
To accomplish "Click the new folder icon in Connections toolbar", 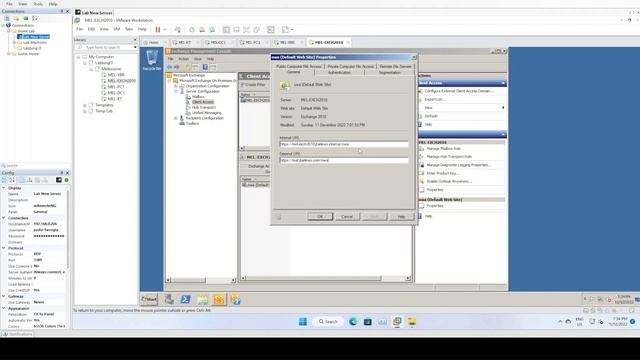I will [x=16, y=18].
